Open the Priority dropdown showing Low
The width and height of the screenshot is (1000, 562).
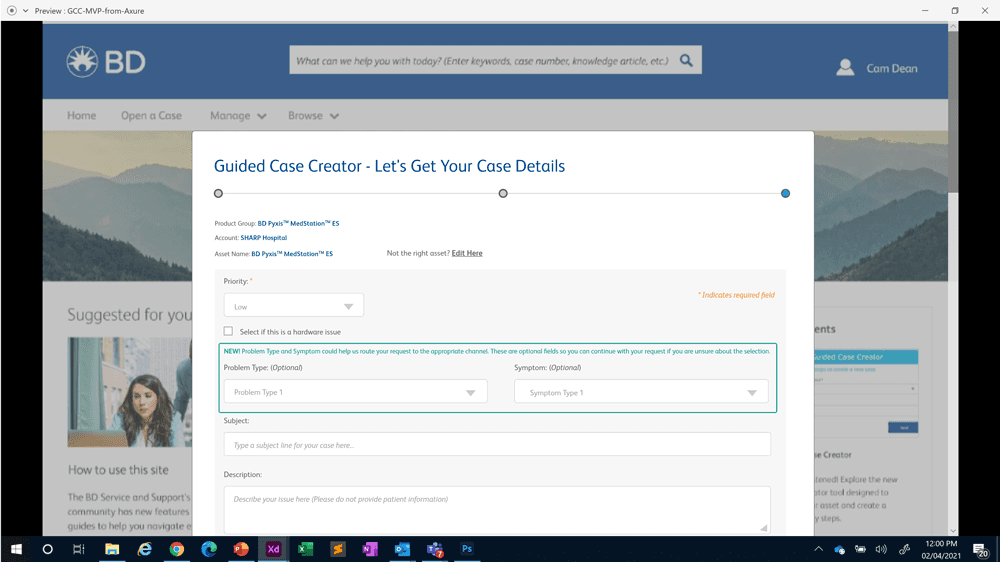[293, 306]
